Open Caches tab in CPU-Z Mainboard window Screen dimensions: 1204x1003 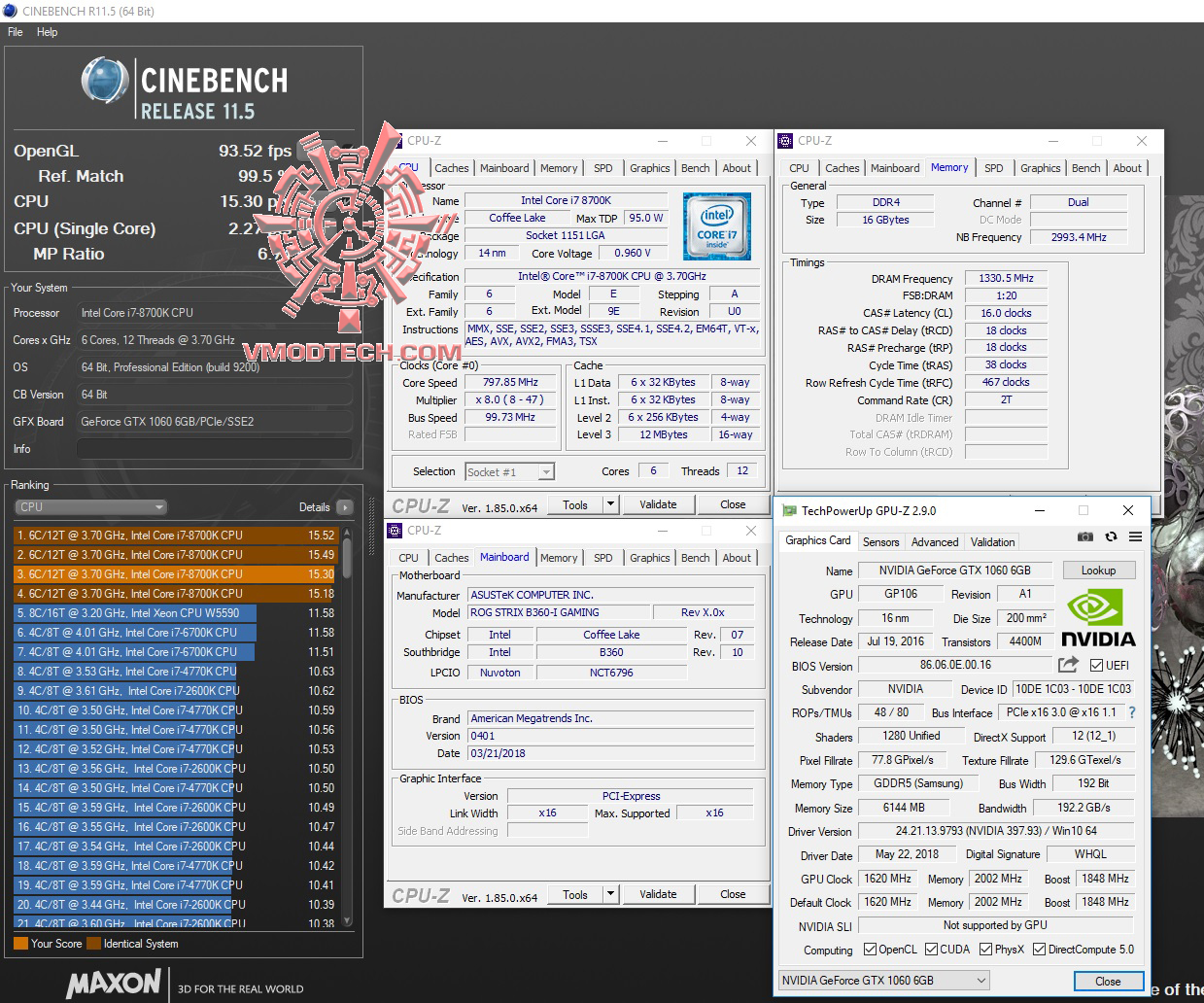point(451,558)
